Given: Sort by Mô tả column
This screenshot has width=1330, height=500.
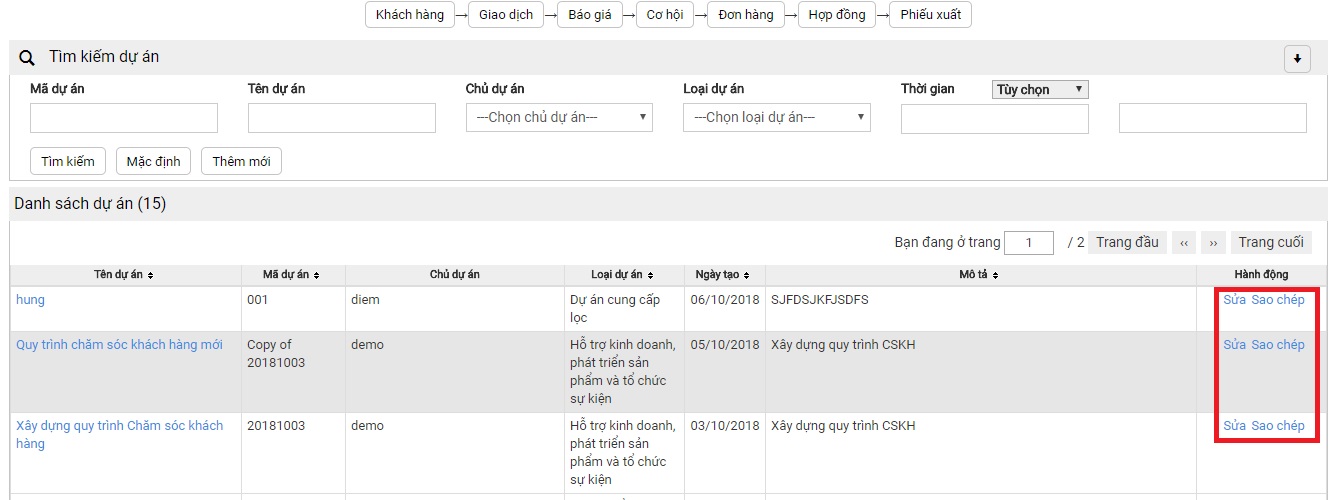Looking at the screenshot, I should (x=980, y=274).
